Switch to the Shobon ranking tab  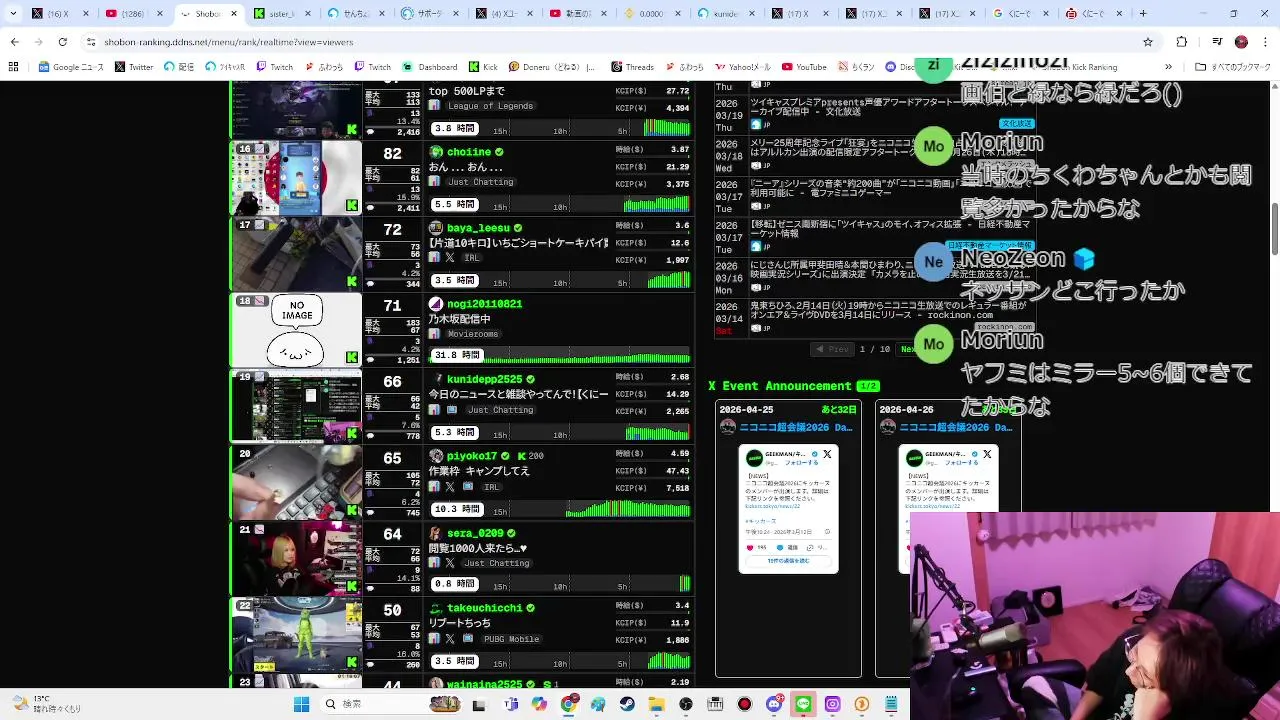tap(210, 14)
